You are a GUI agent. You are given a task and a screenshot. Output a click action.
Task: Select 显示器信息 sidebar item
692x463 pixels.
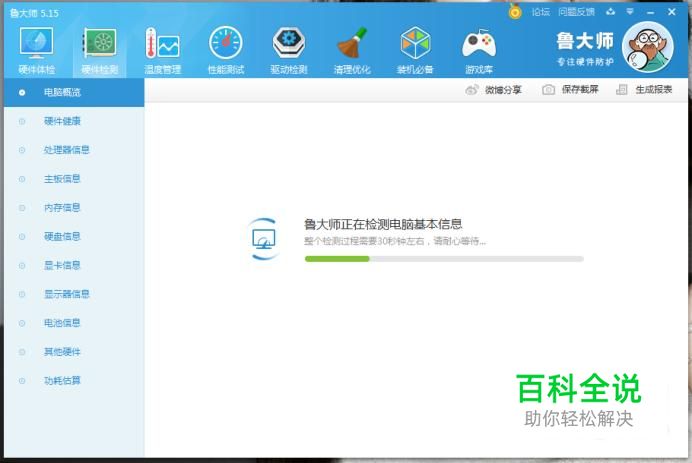click(x=74, y=294)
